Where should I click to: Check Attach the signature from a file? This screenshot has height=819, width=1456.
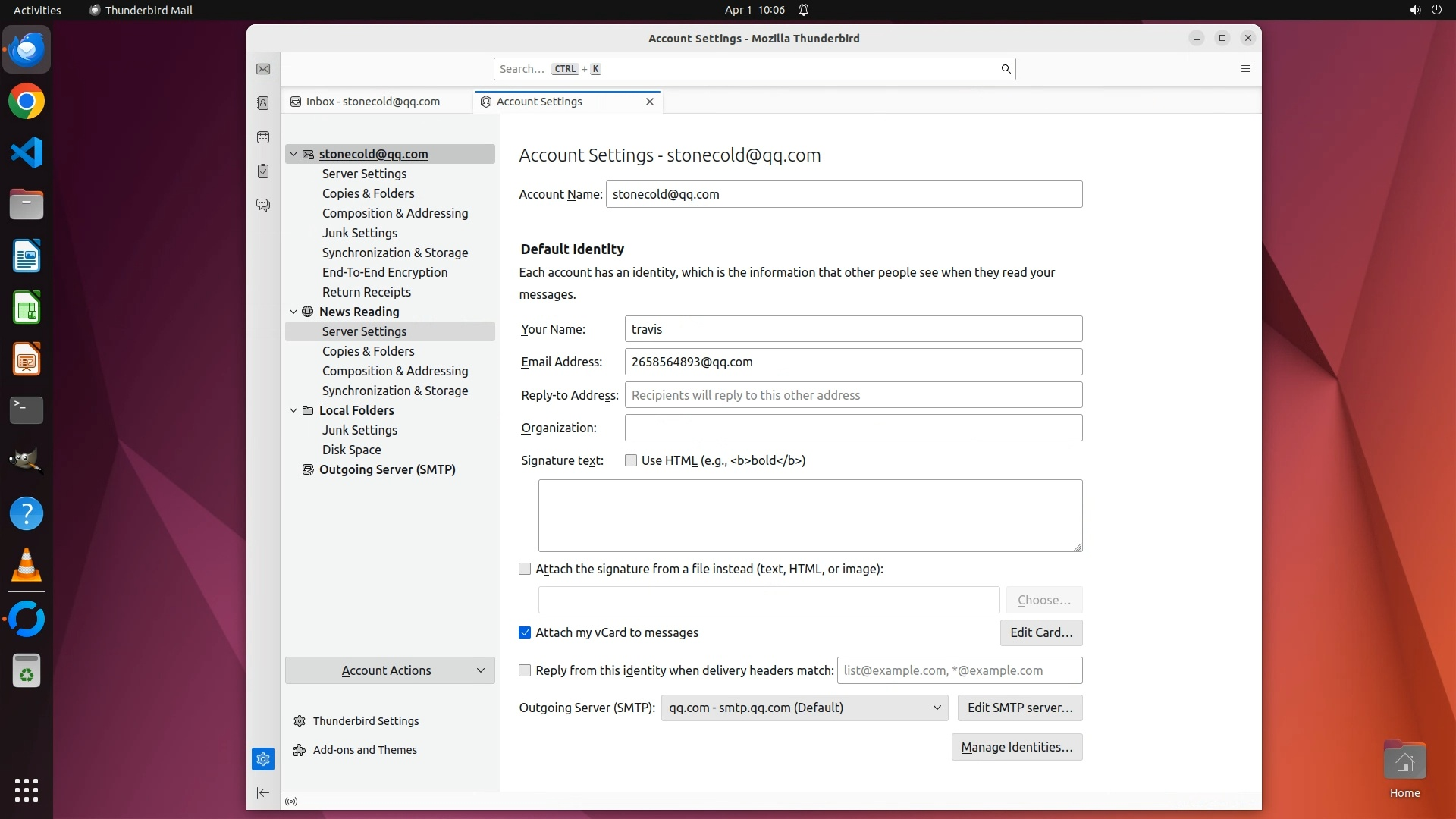coord(525,569)
